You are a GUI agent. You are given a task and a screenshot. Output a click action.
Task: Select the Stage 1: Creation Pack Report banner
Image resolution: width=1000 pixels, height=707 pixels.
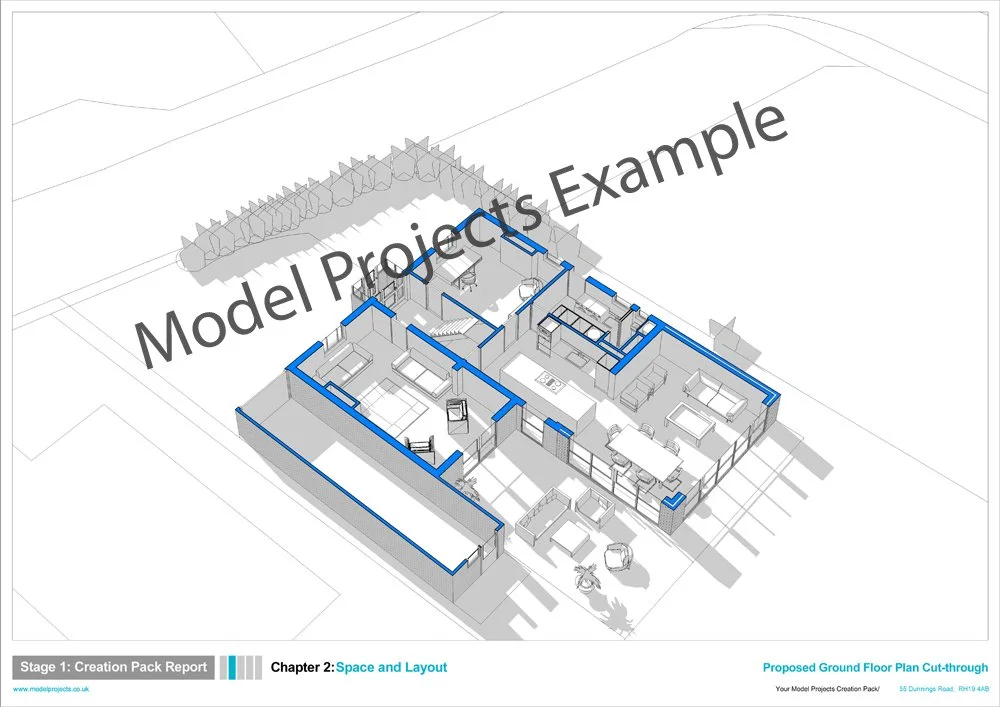pos(113,666)
